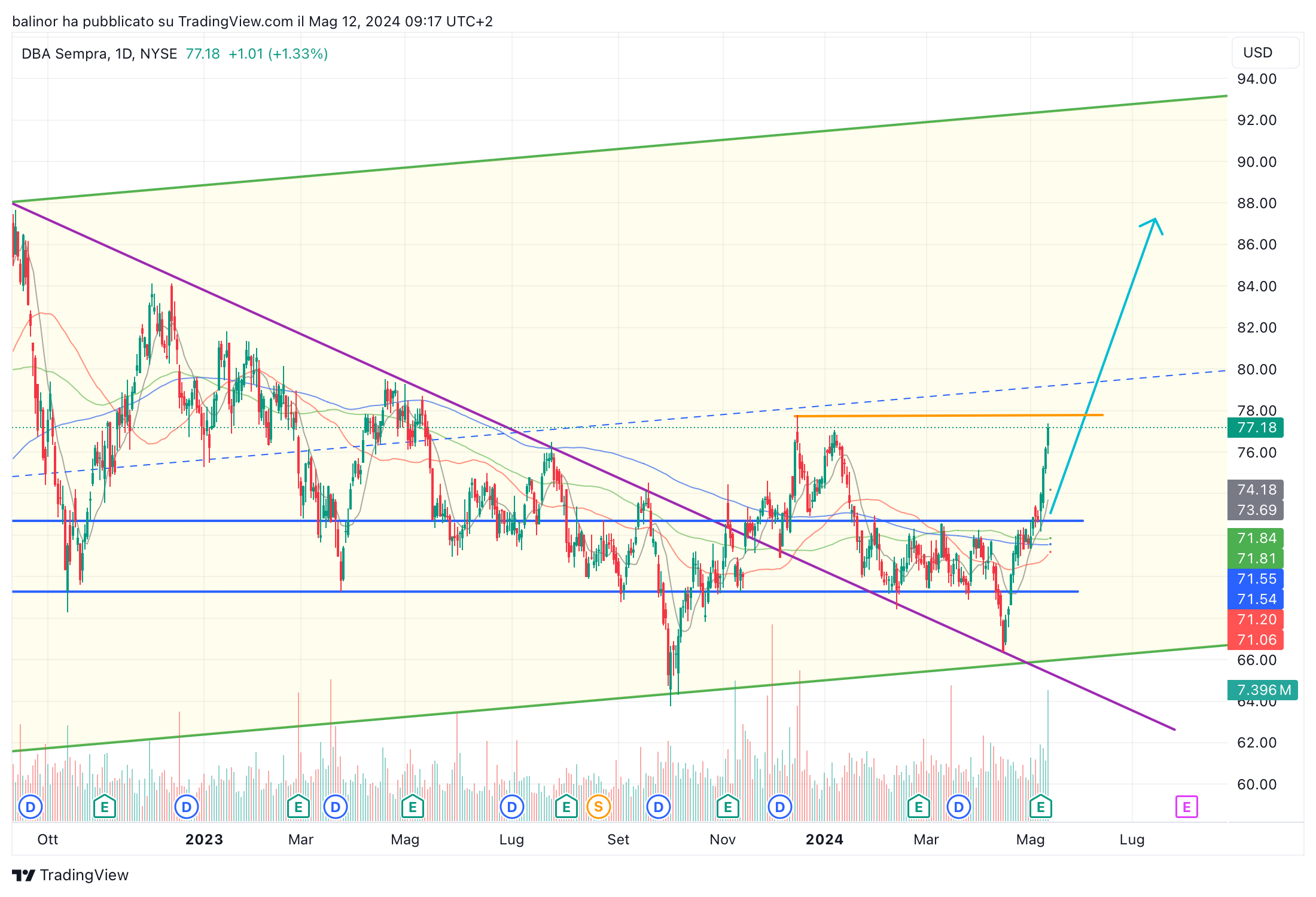The height and width of the screenshot is (897, 1316).
Task: Click the Ott label on time axis
Action: pos(48,840)
